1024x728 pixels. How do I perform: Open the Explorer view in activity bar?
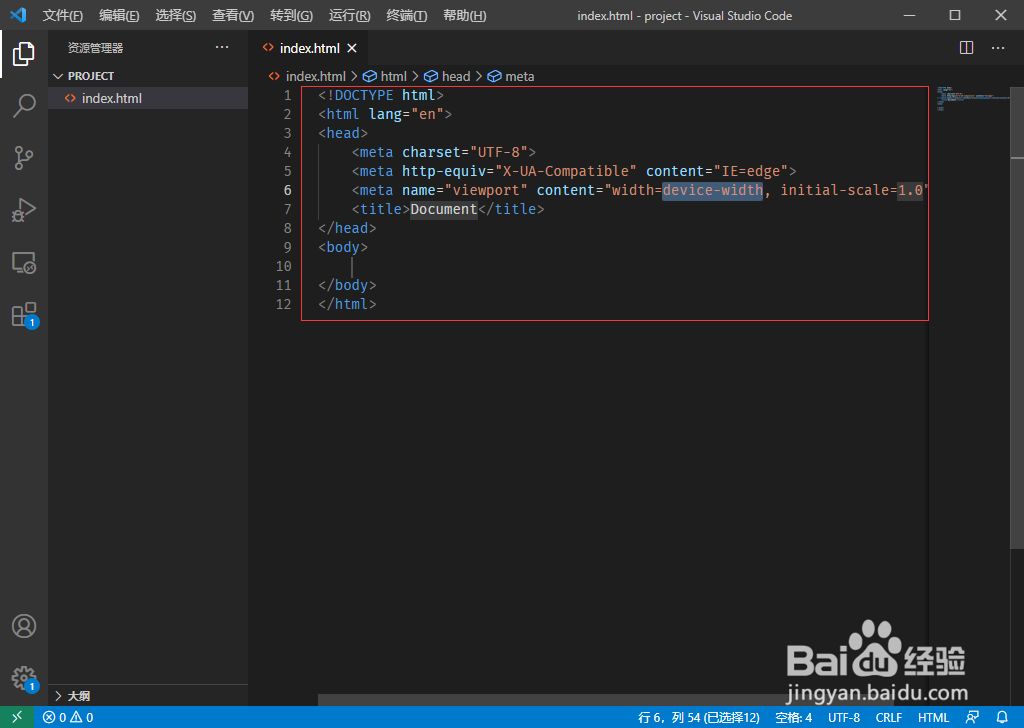click(24, 54)
